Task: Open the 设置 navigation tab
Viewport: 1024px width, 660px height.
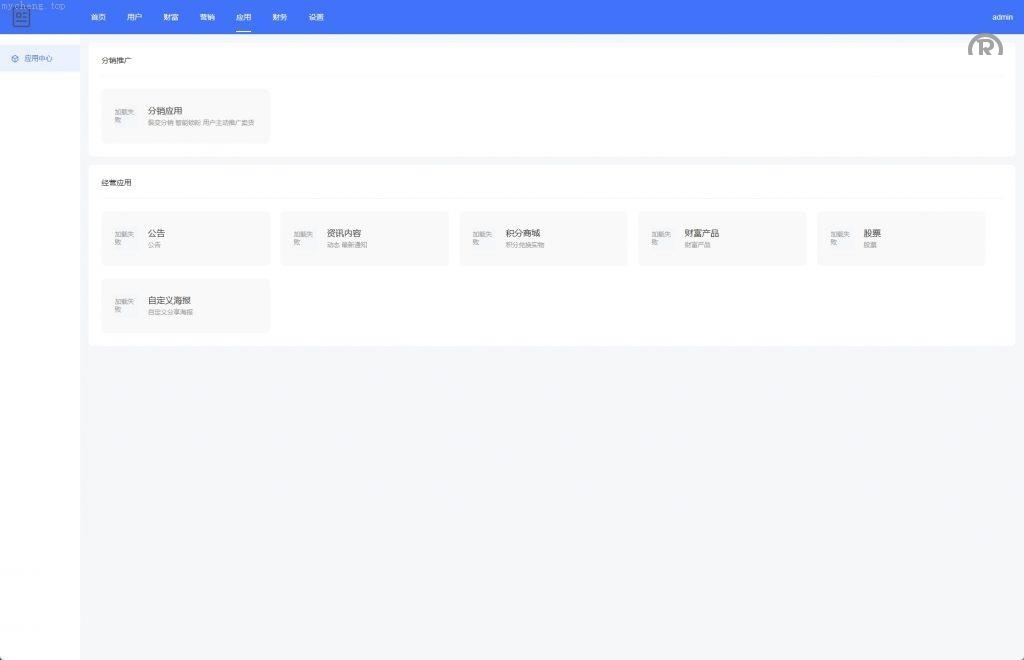Action: coord(316,17)
